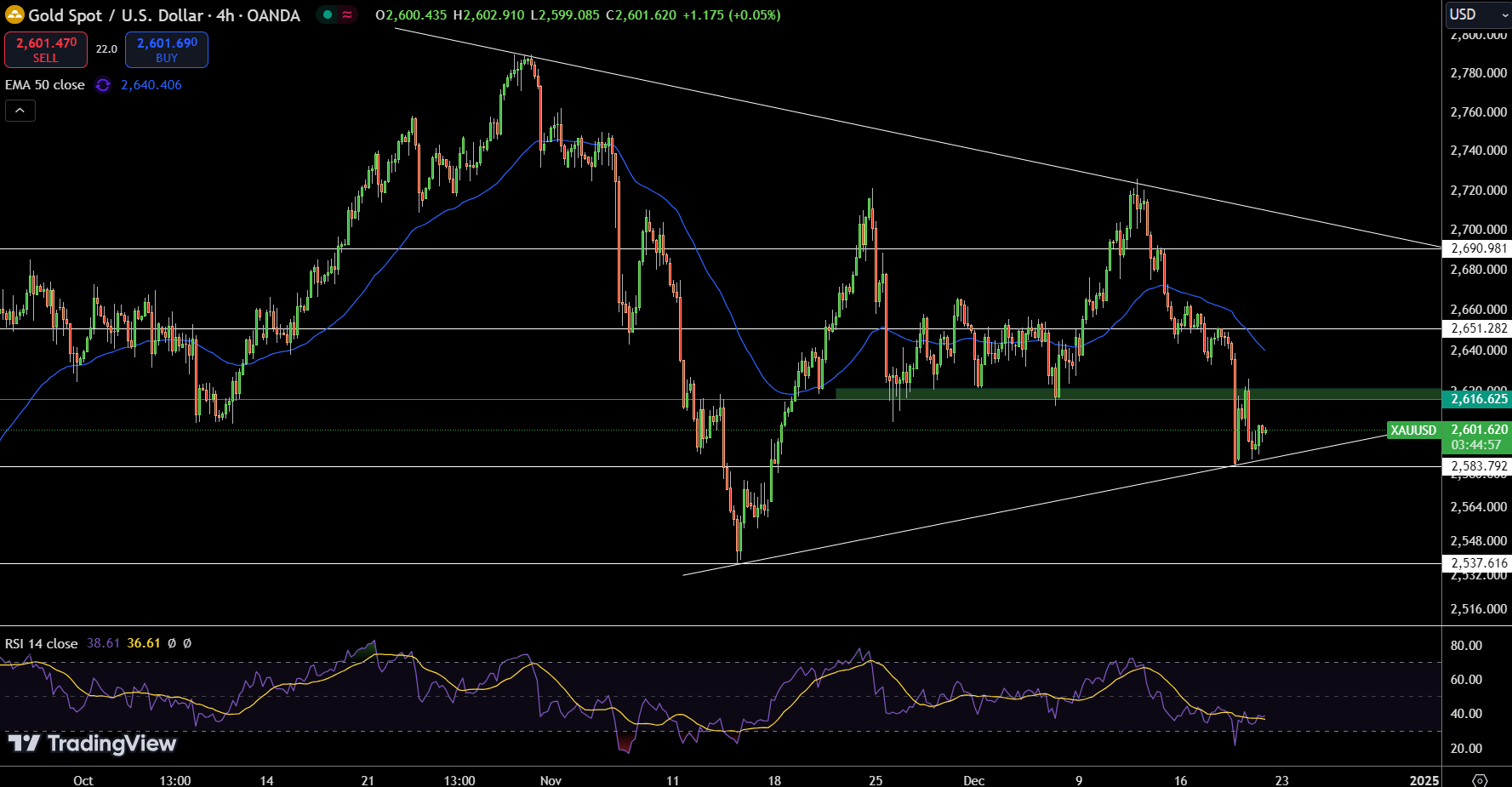Click the green support zone rectangle
Screen dimensions: 1512x787
pos(1138,394)
